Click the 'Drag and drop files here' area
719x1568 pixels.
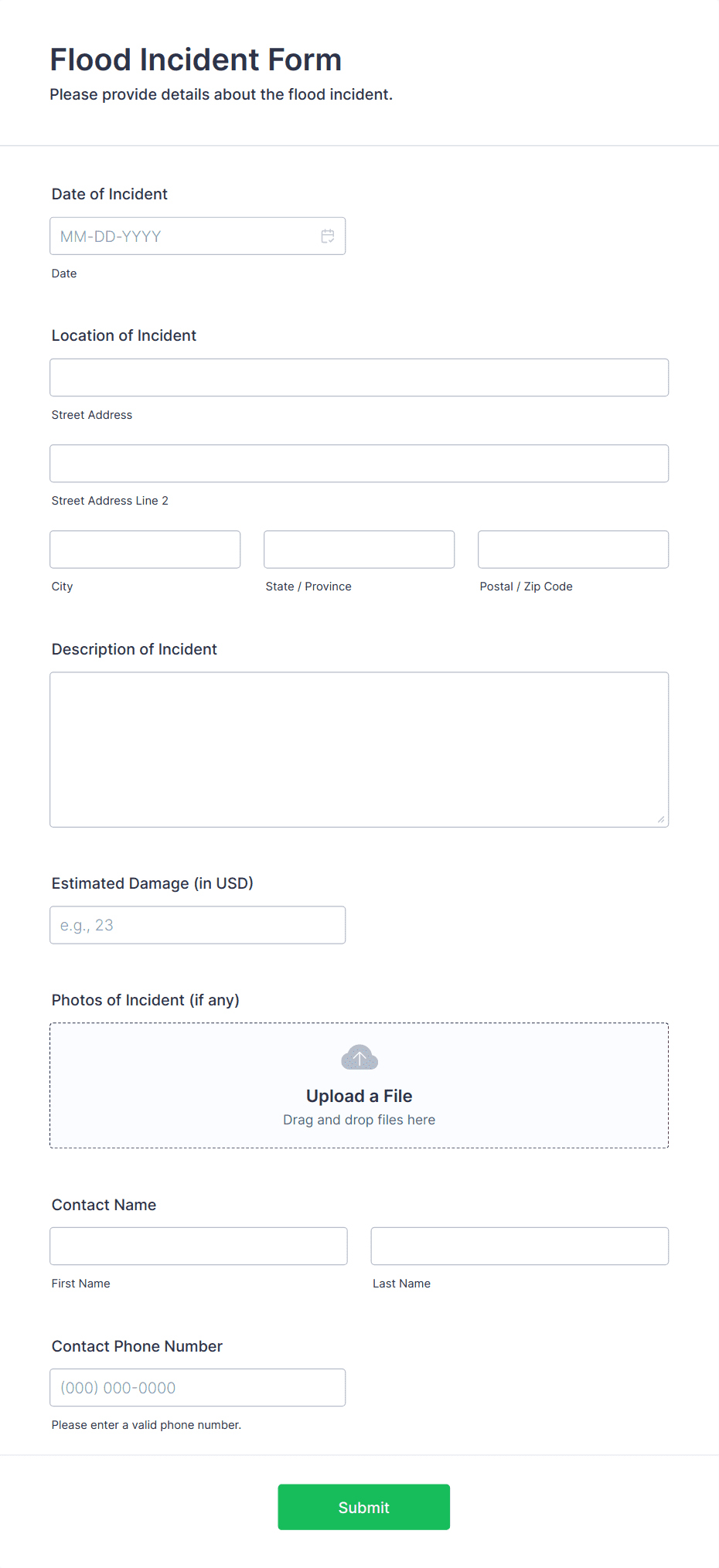coord(359,1120)
